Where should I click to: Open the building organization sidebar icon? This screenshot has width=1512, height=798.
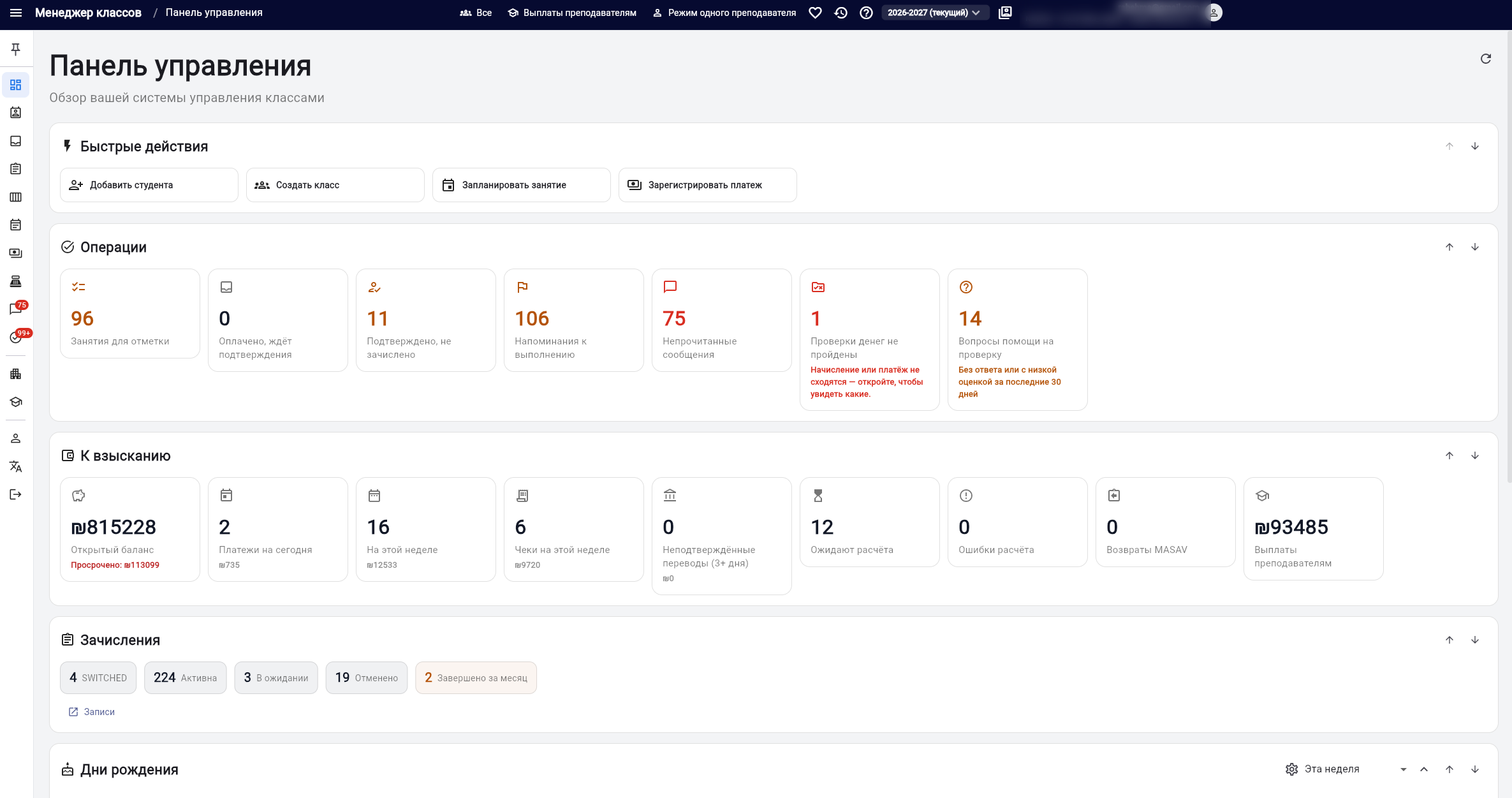coord(16,374)
